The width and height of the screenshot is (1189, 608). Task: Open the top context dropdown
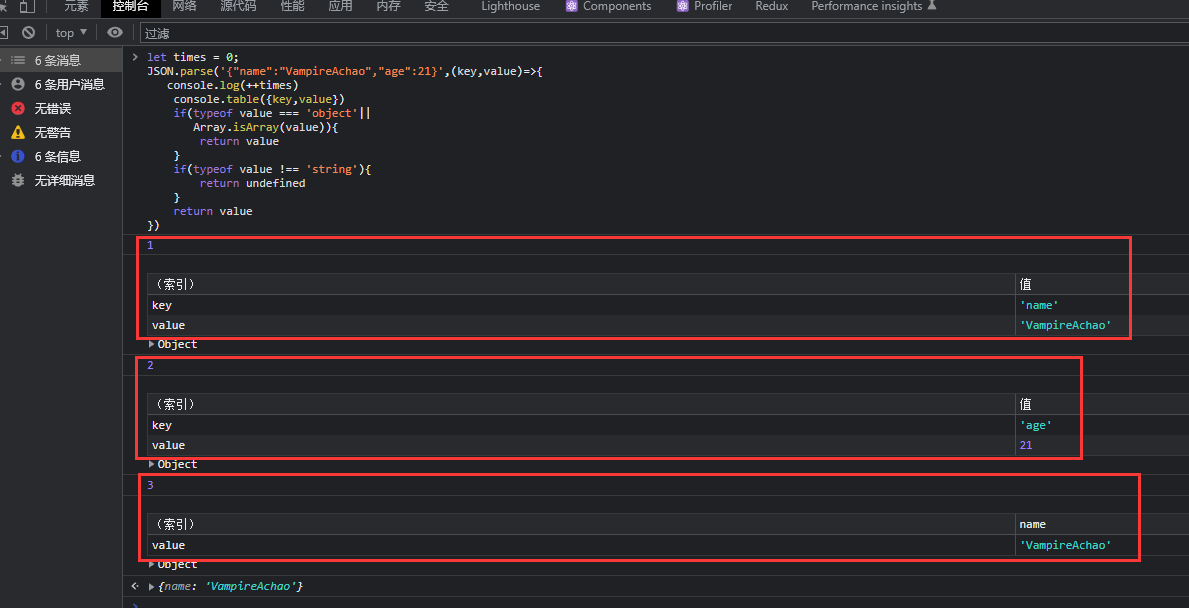tap(71, 33)
